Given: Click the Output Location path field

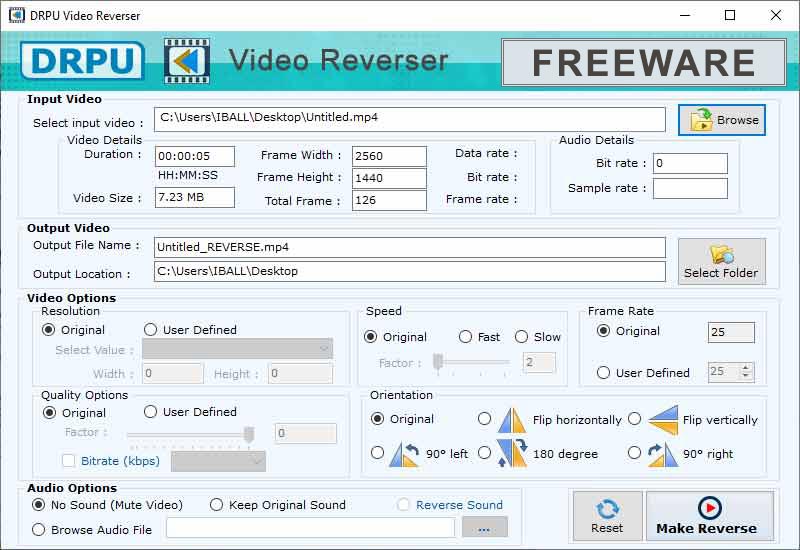Looking at the screenshot, I should 410,271.
